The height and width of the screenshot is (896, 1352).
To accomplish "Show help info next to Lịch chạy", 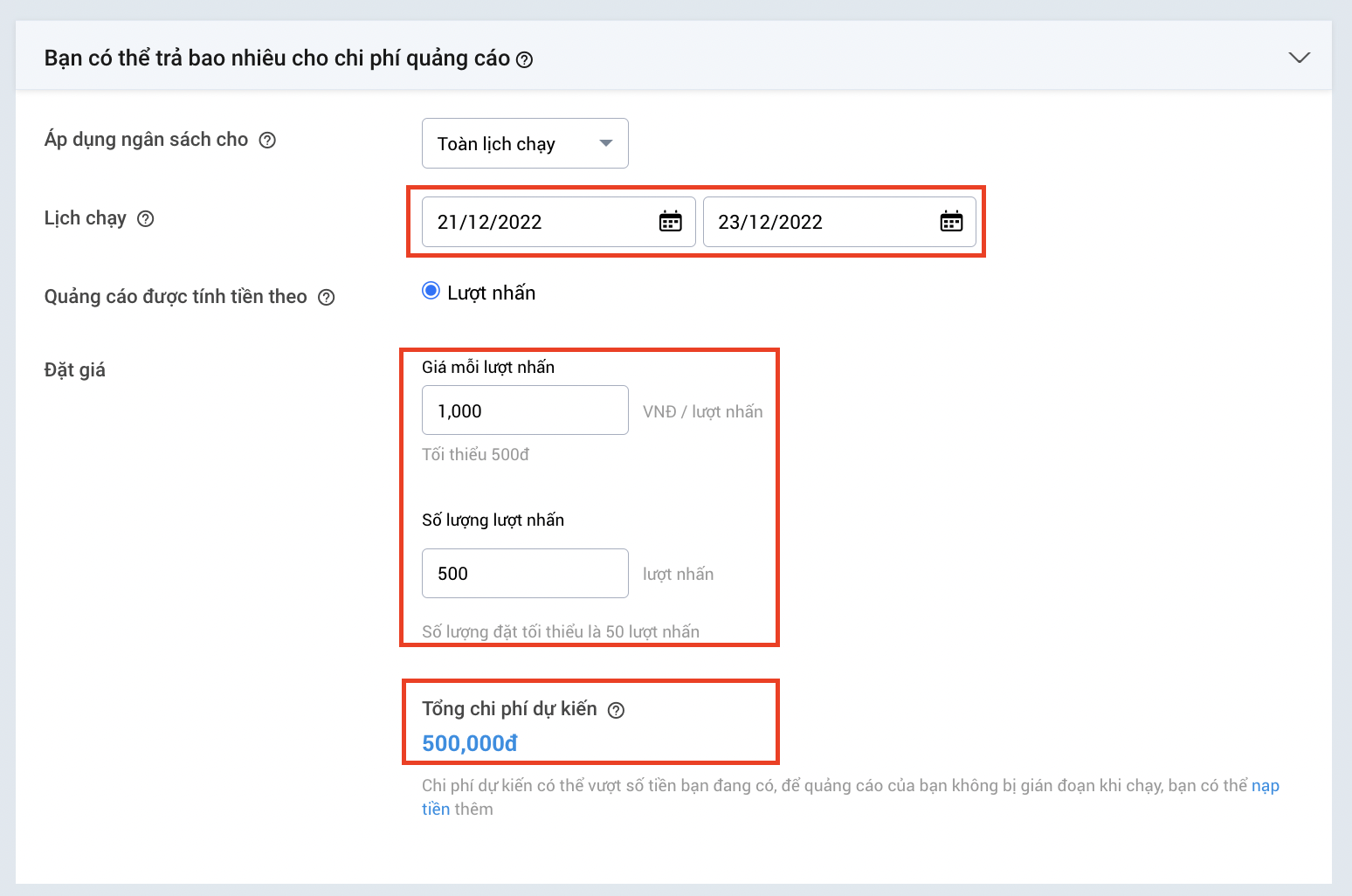I will tap(146, 219).
